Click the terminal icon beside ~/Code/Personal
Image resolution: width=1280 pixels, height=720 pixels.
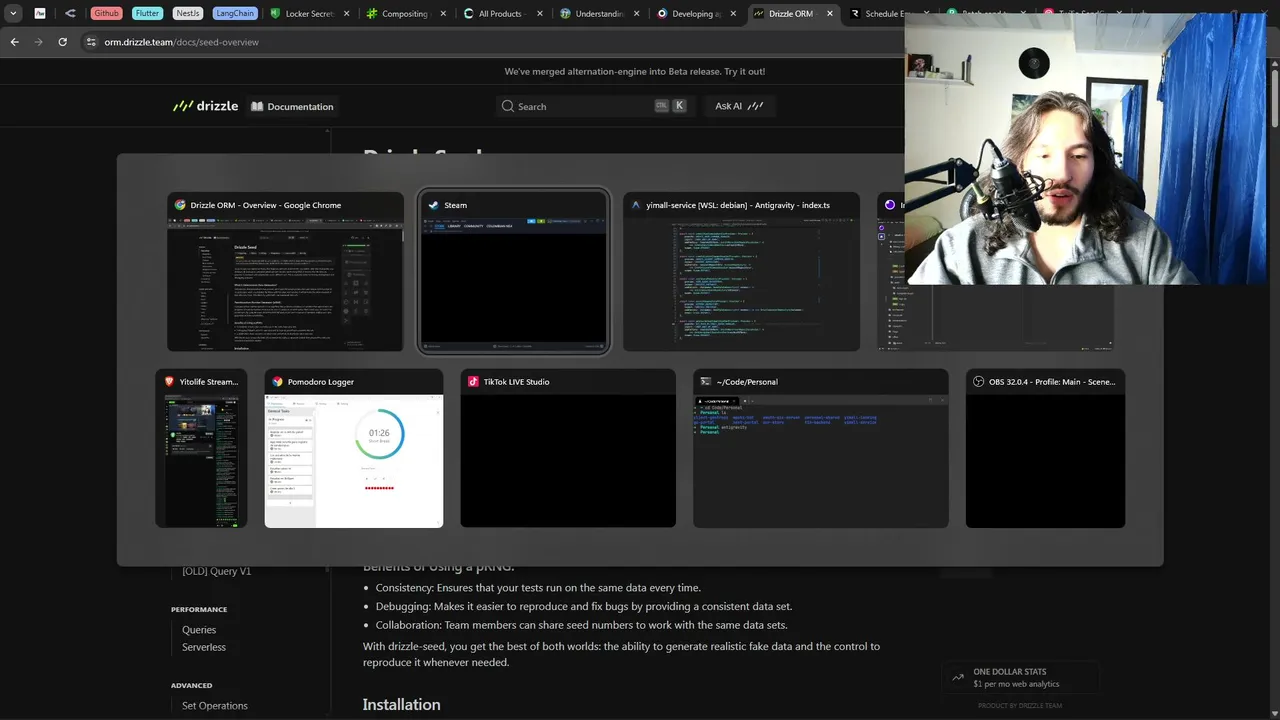706,382
